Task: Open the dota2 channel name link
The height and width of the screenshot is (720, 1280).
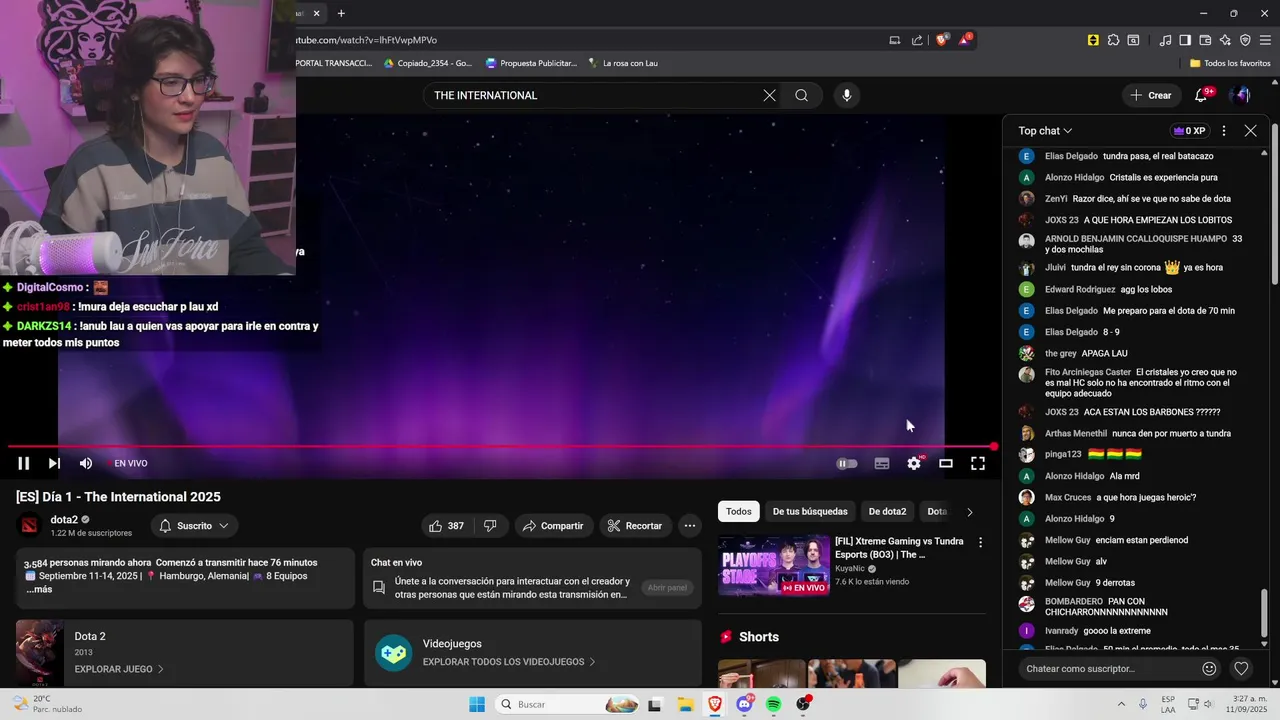Action: [64, 520]
